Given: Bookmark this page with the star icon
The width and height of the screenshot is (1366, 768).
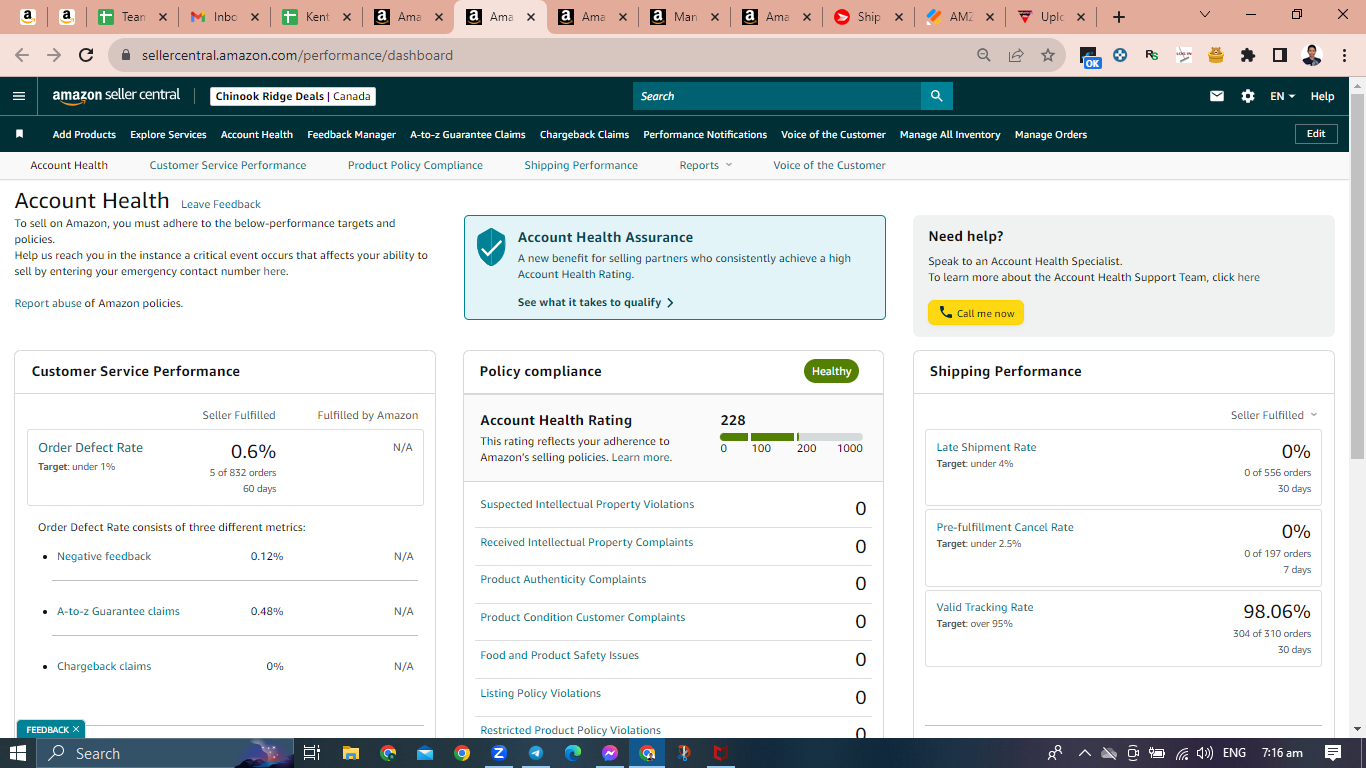Looking at the screenshot, I should coord(1048,55).
